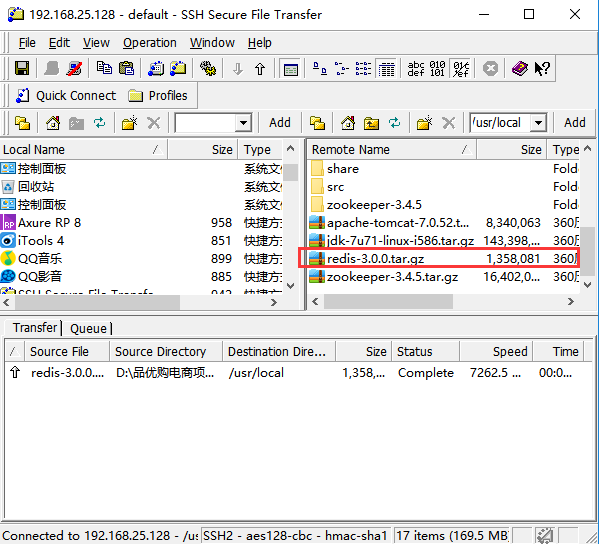Screen dimensions: 599x544
Task: Select zookeeper-3.4.5.tar.gz remote file
Action: pyautogui.click(x=443, y=277)
